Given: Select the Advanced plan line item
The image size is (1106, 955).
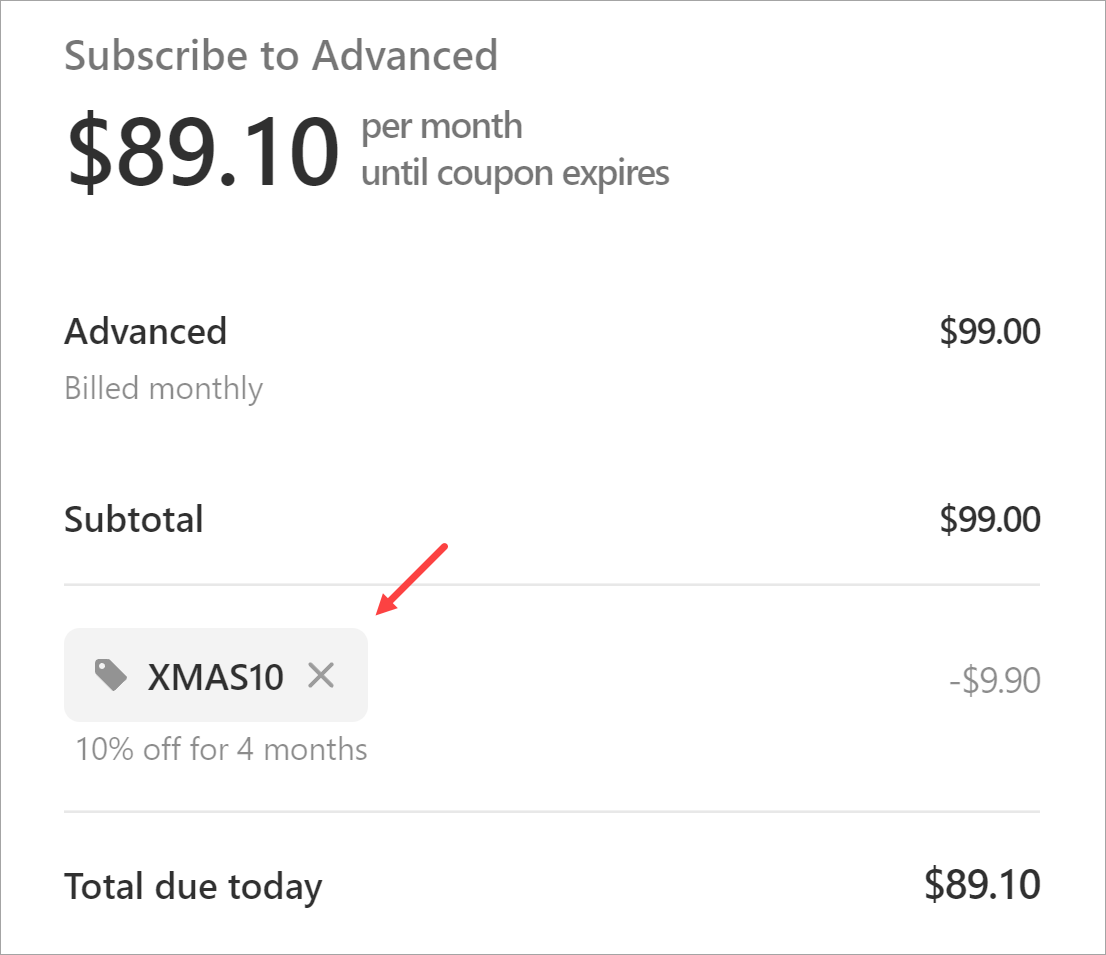Looking at the screenshot, I should [x=146, y=331].
